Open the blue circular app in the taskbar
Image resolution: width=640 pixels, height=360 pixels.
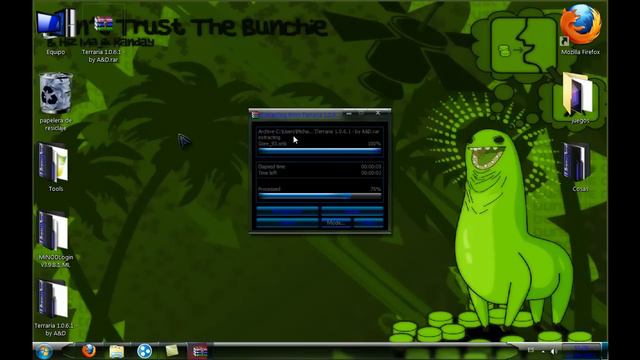click(x=144, y=351)
